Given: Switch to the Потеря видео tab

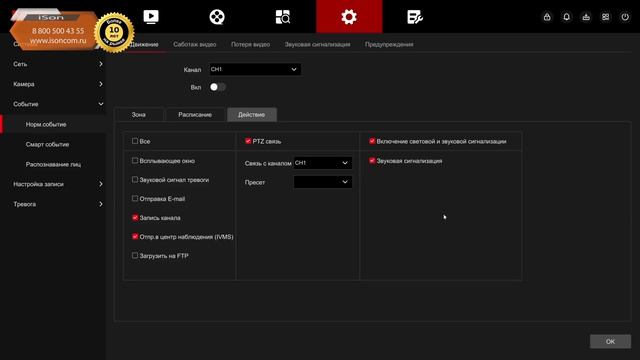Looking at the screenshot, I should point(251,44).
